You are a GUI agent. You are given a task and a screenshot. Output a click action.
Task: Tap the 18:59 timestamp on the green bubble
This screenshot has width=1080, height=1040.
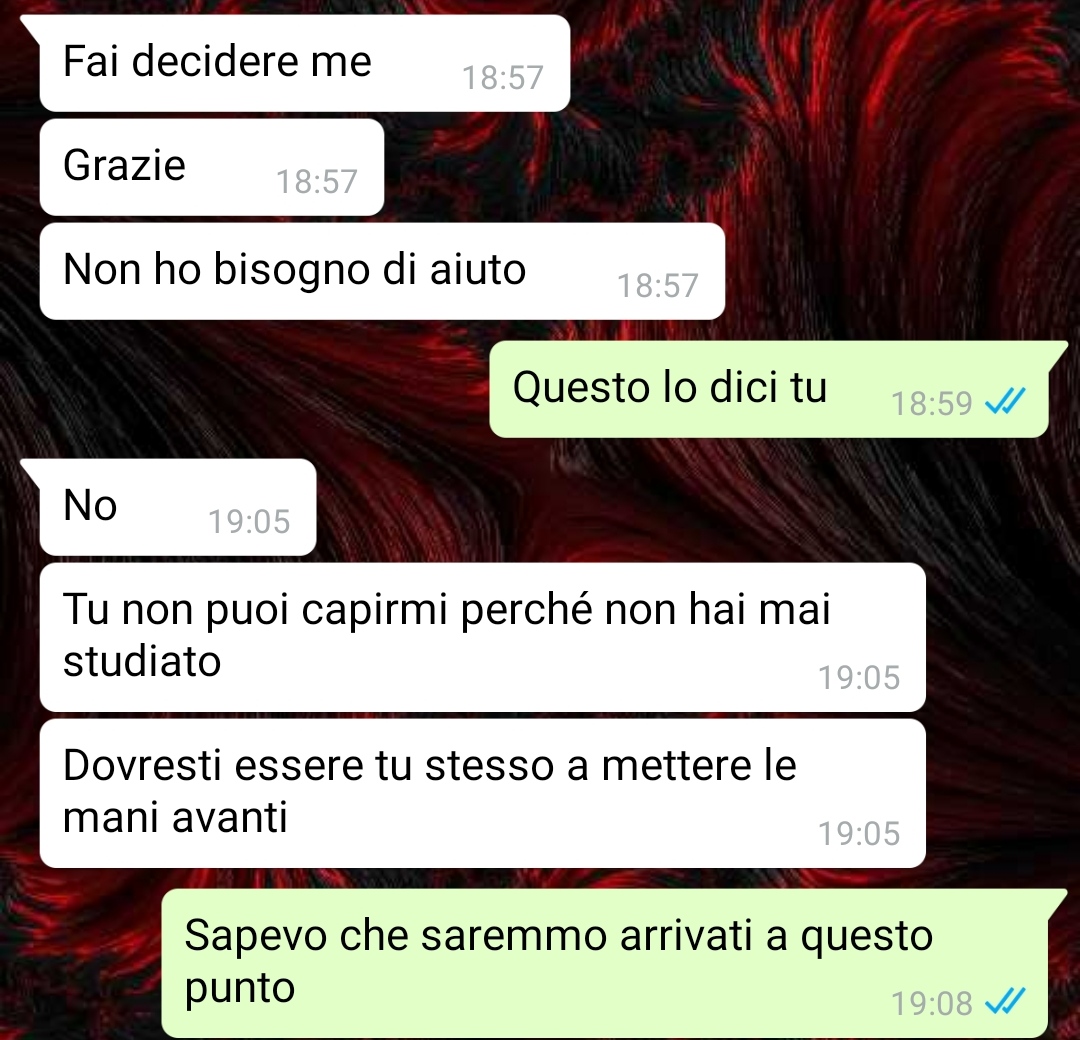(x=931, y=403)
